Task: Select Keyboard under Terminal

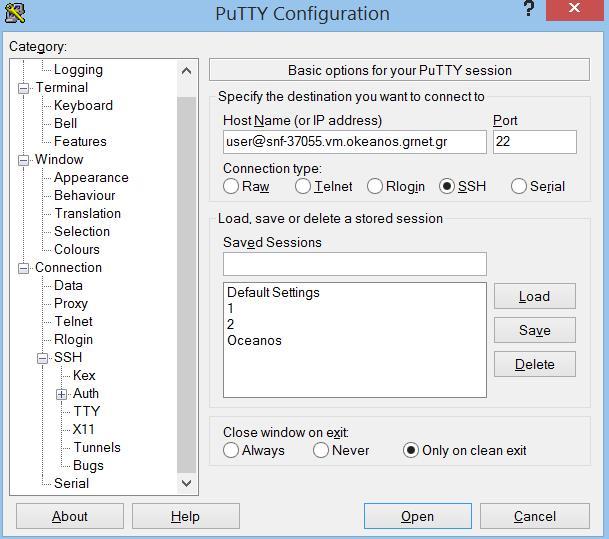Action: tap(83, 105)
